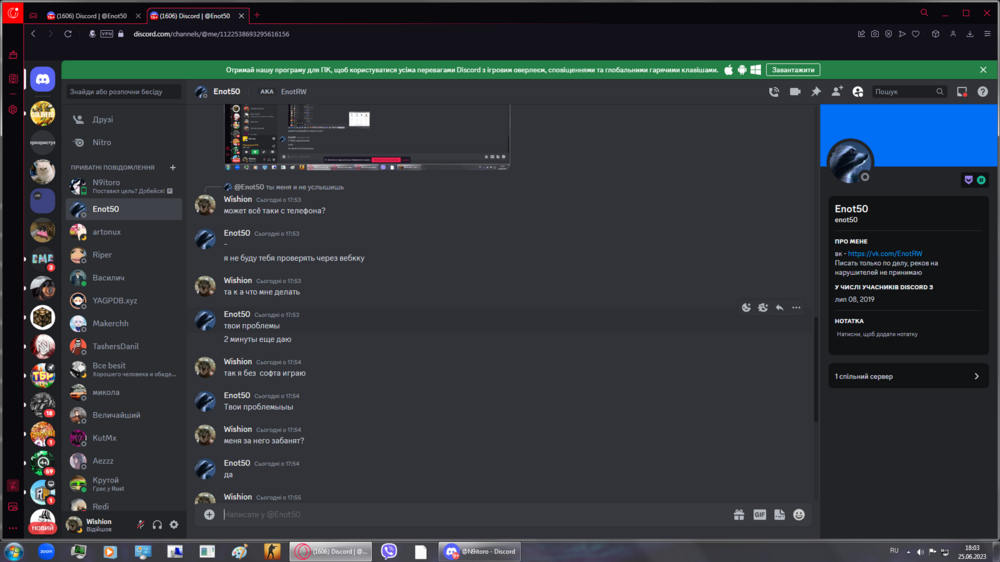Screen dimensions: 1000x562
Task: Click the Apple download icon in banner
Action: tap(728, 70)
